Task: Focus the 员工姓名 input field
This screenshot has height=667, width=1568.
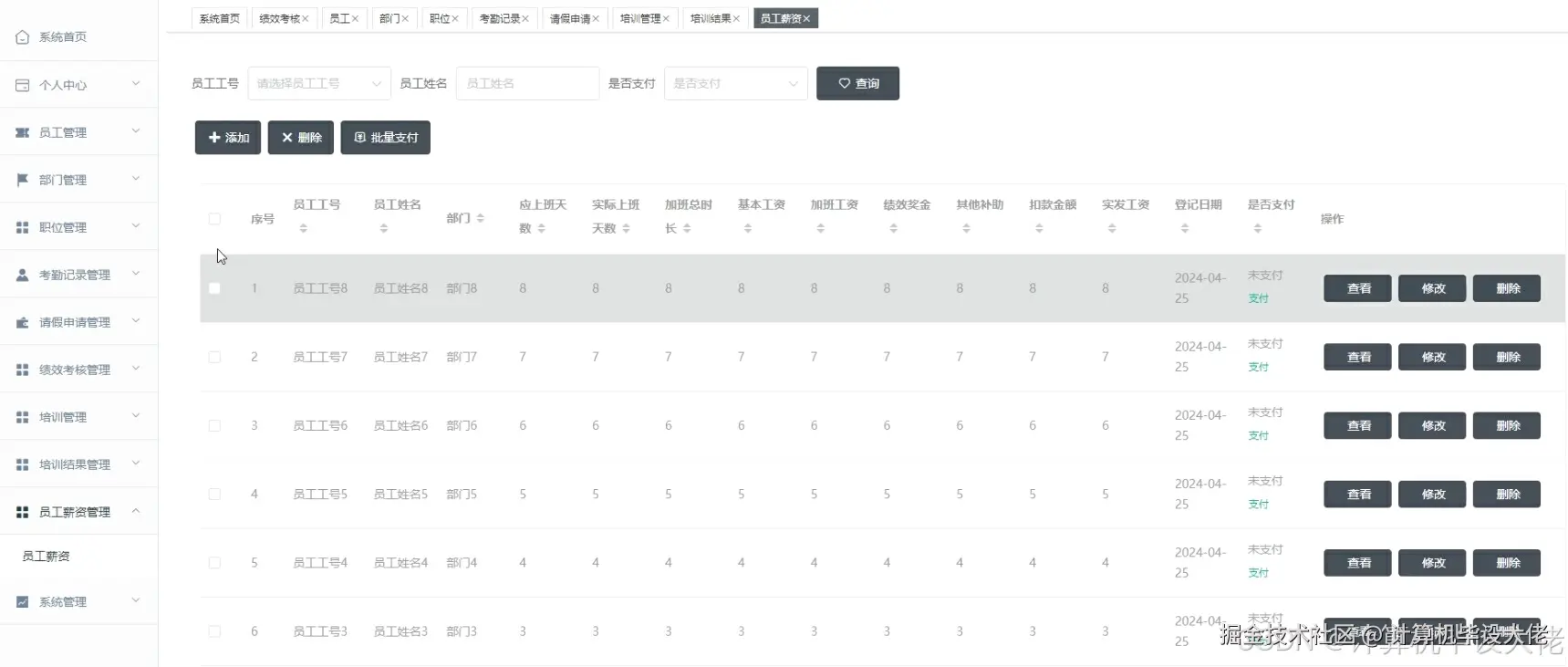Action: (x=527, y=84)
